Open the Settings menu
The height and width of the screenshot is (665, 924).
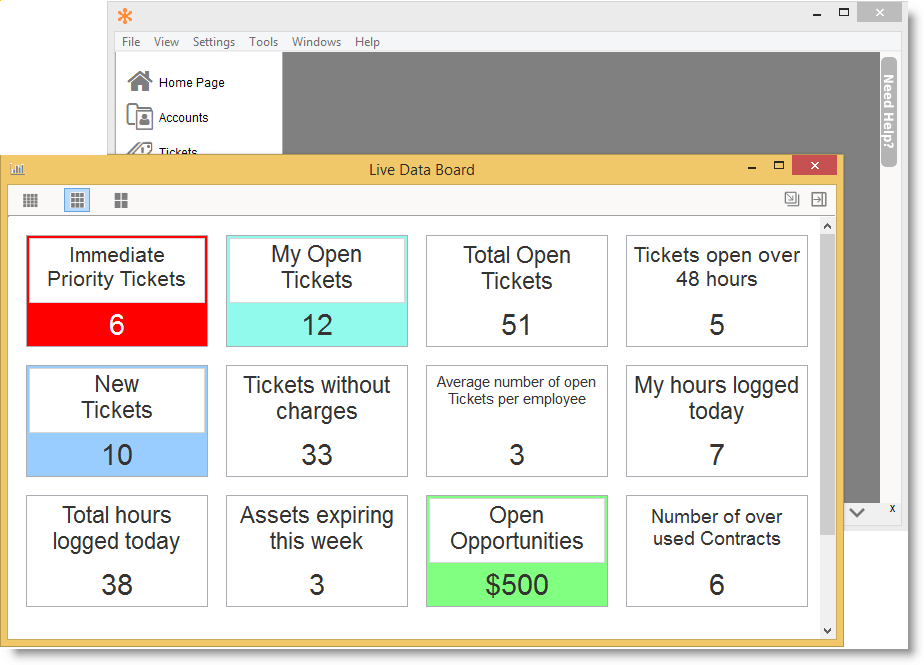coord(213,42)
